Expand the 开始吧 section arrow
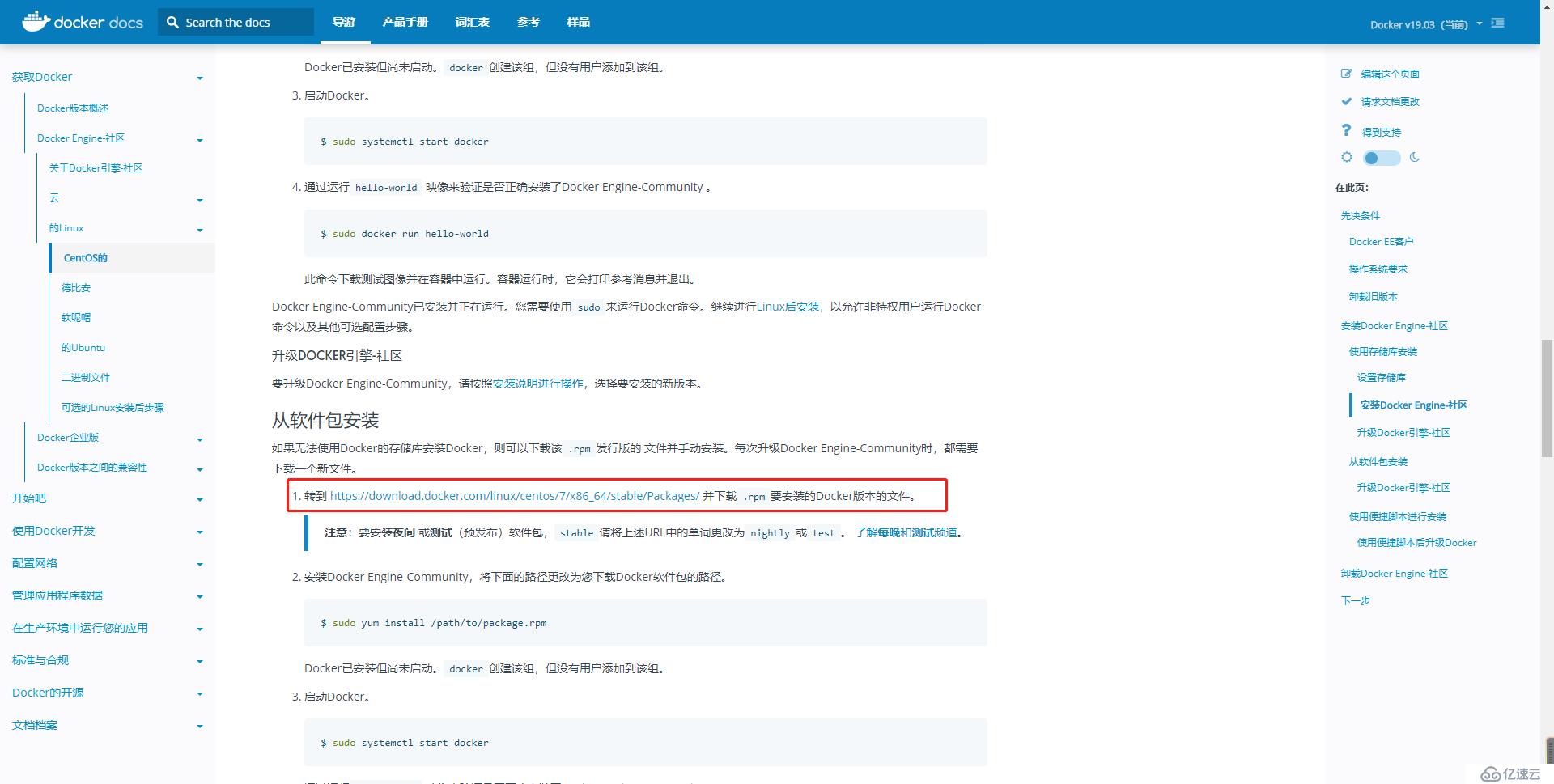This screenshot has height=784, width=1554. [200, 500]
